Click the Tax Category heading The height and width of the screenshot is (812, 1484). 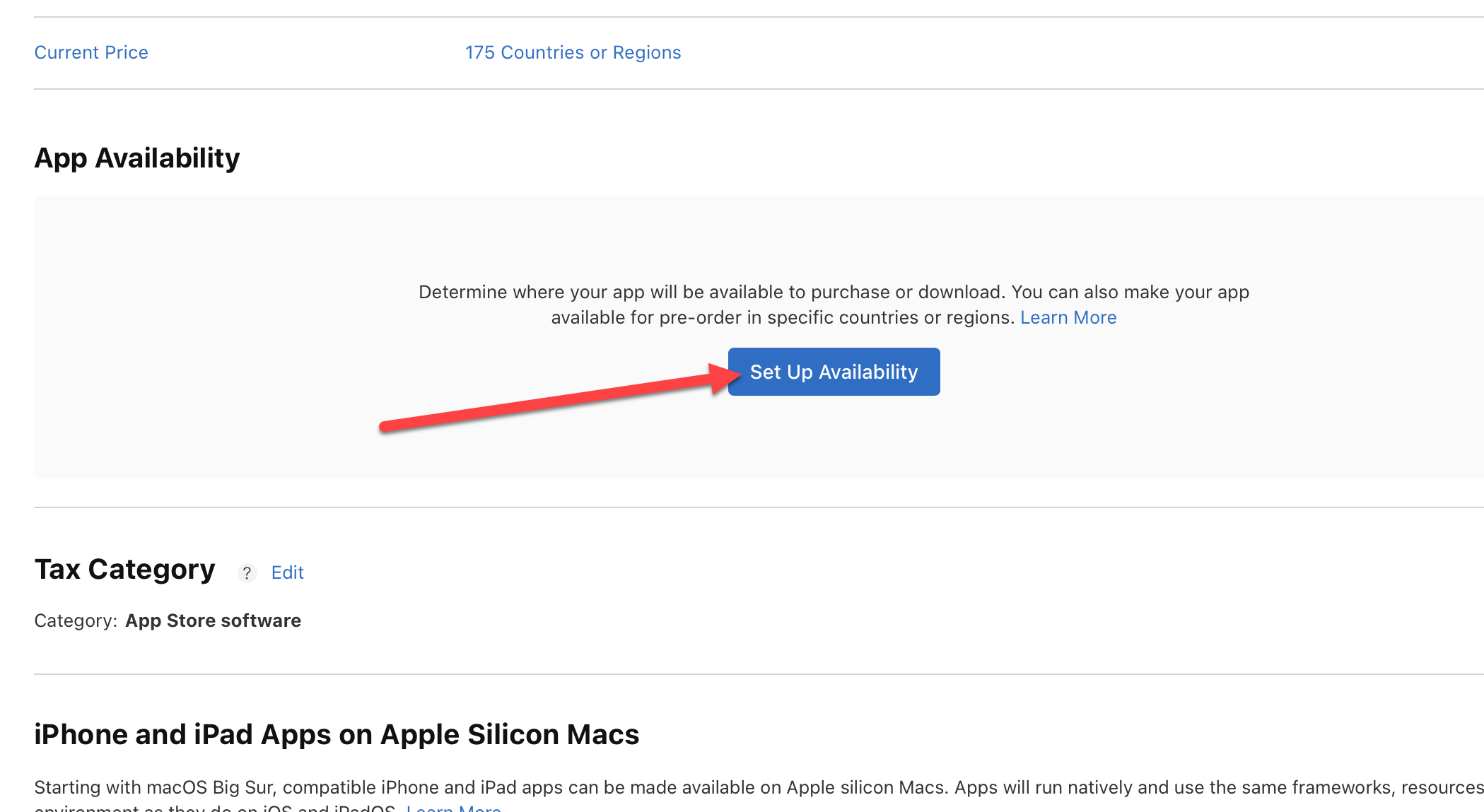point(124,570)
